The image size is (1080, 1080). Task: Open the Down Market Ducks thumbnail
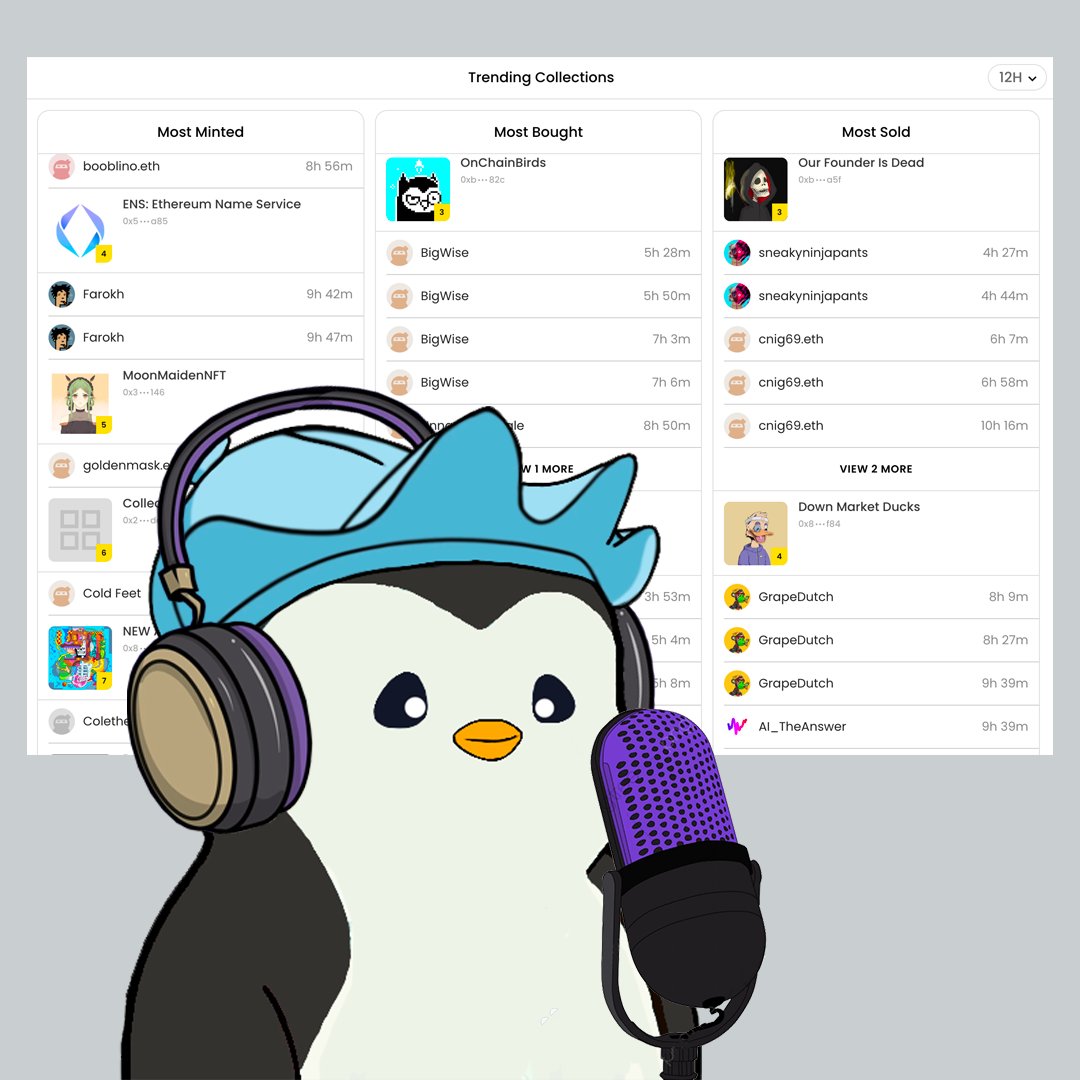(756, 533)
